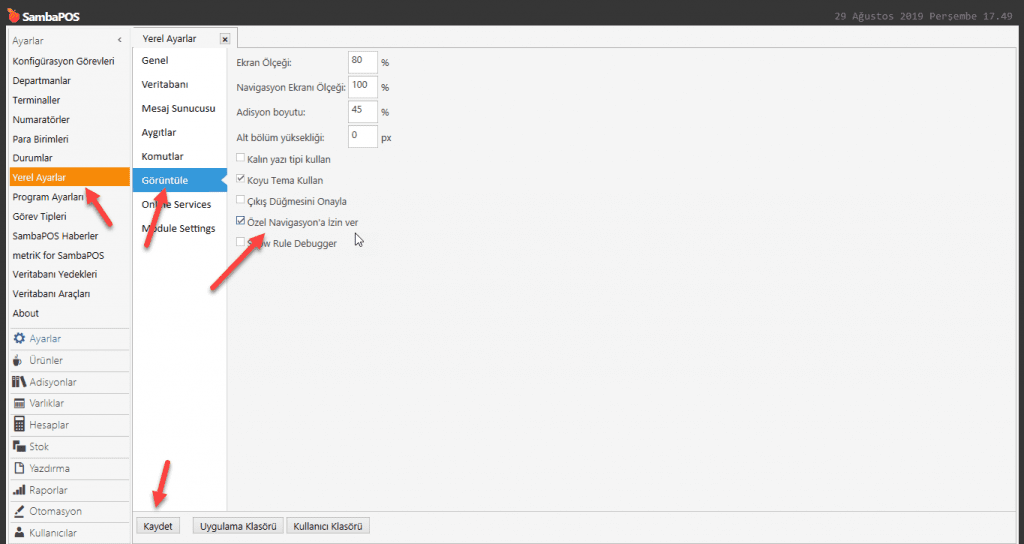1024x544 pixels.
Task: Click the Raporlar bar chart icon
Action: [19, 490]
